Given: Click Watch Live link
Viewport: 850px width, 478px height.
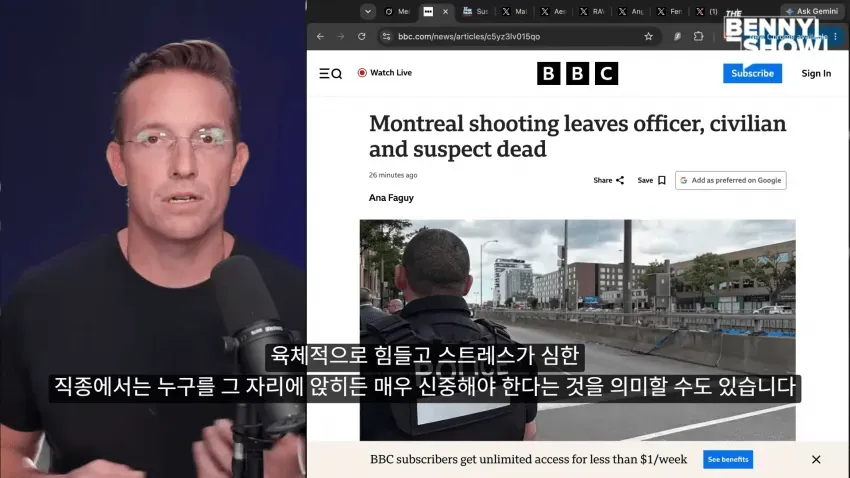Looking at the screenshot, I should tap(391, 73).
